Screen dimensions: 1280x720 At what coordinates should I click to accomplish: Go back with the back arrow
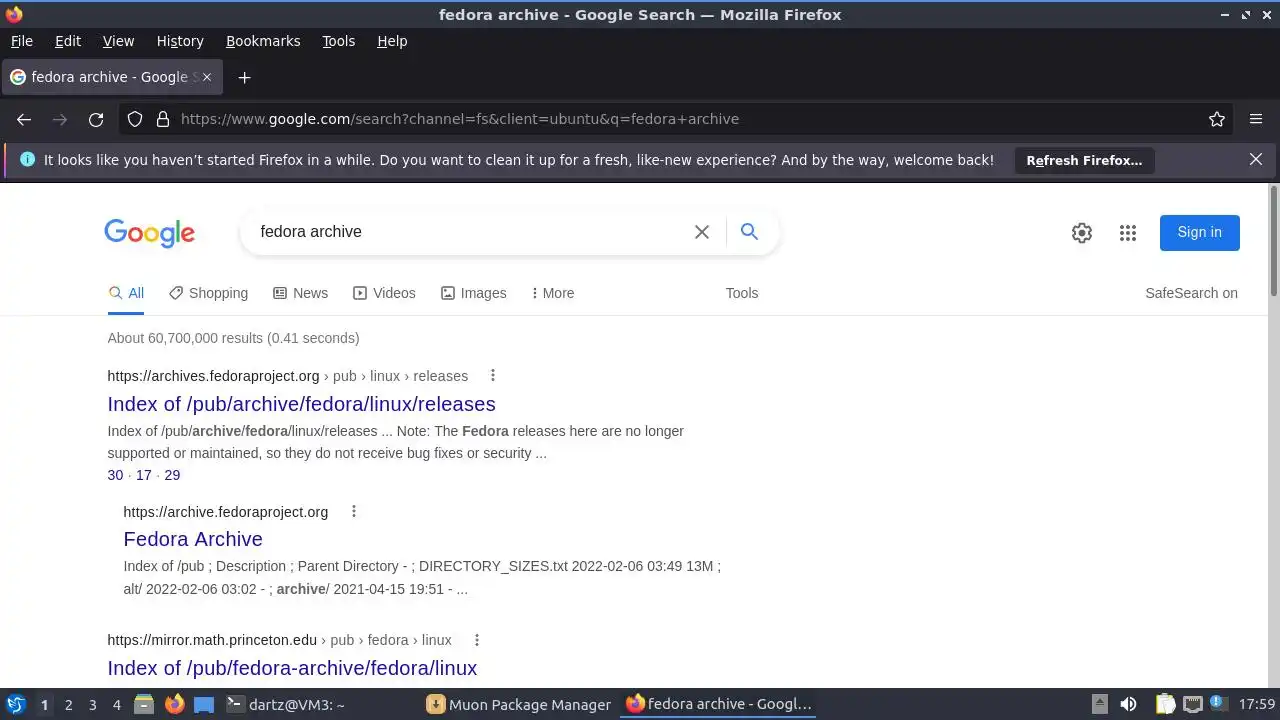24,119
